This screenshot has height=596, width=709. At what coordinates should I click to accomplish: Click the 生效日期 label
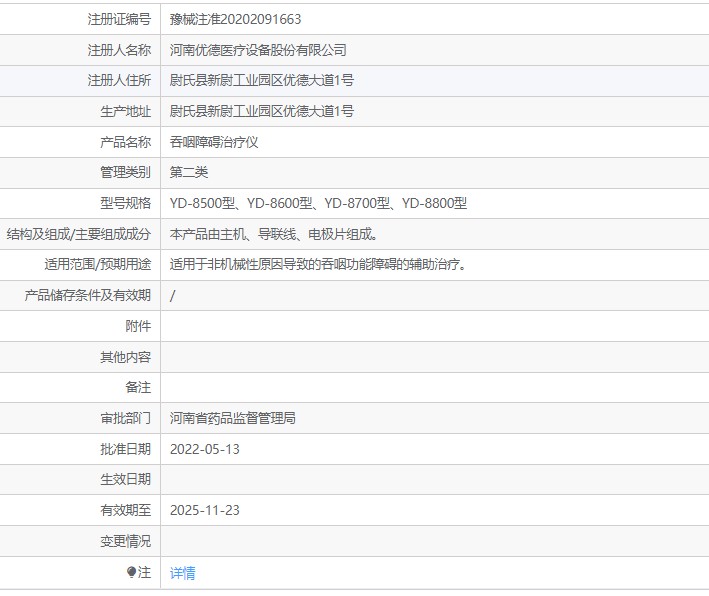126,479
